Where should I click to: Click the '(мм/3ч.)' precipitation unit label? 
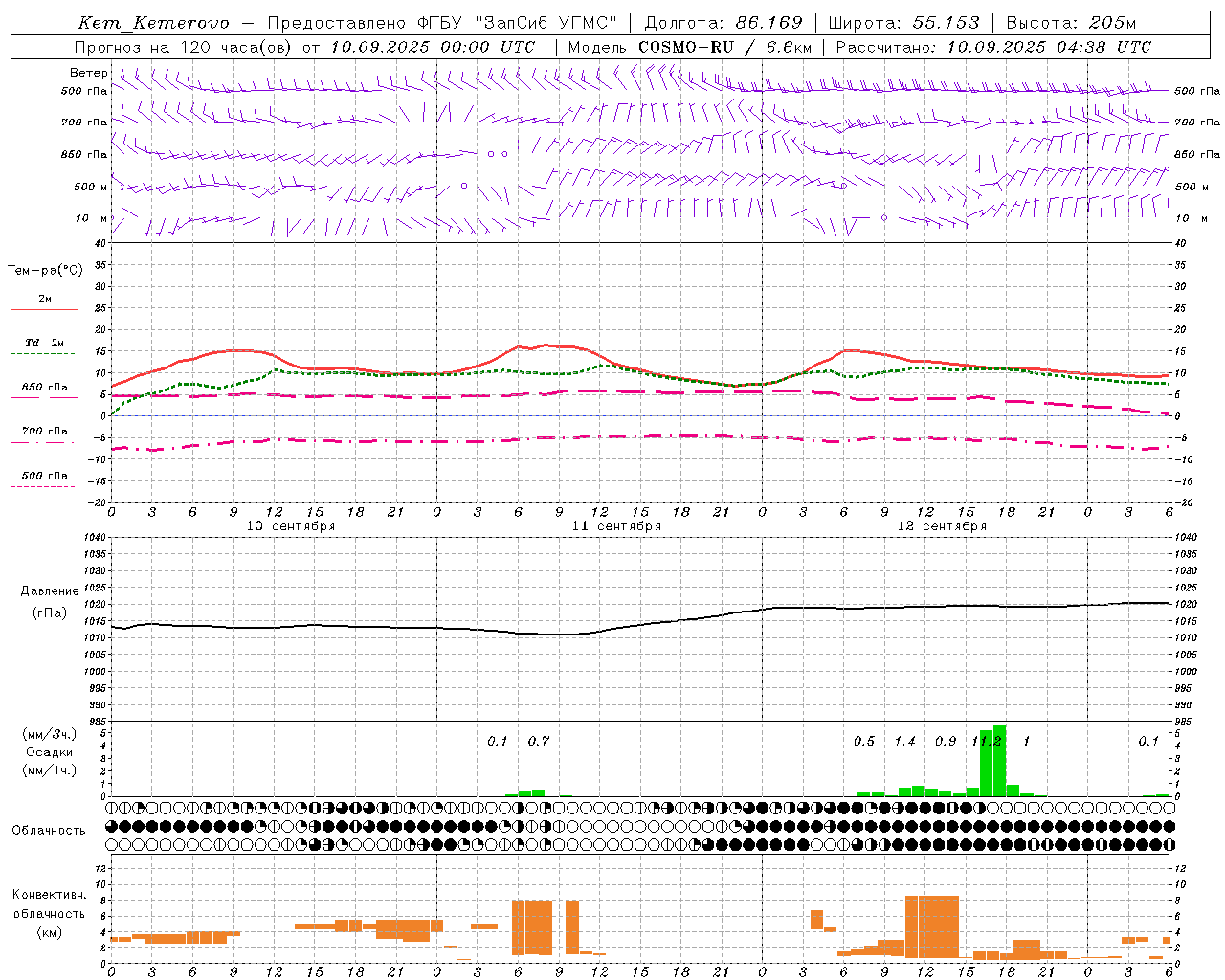pyautogui.click(x=49, y=734)
